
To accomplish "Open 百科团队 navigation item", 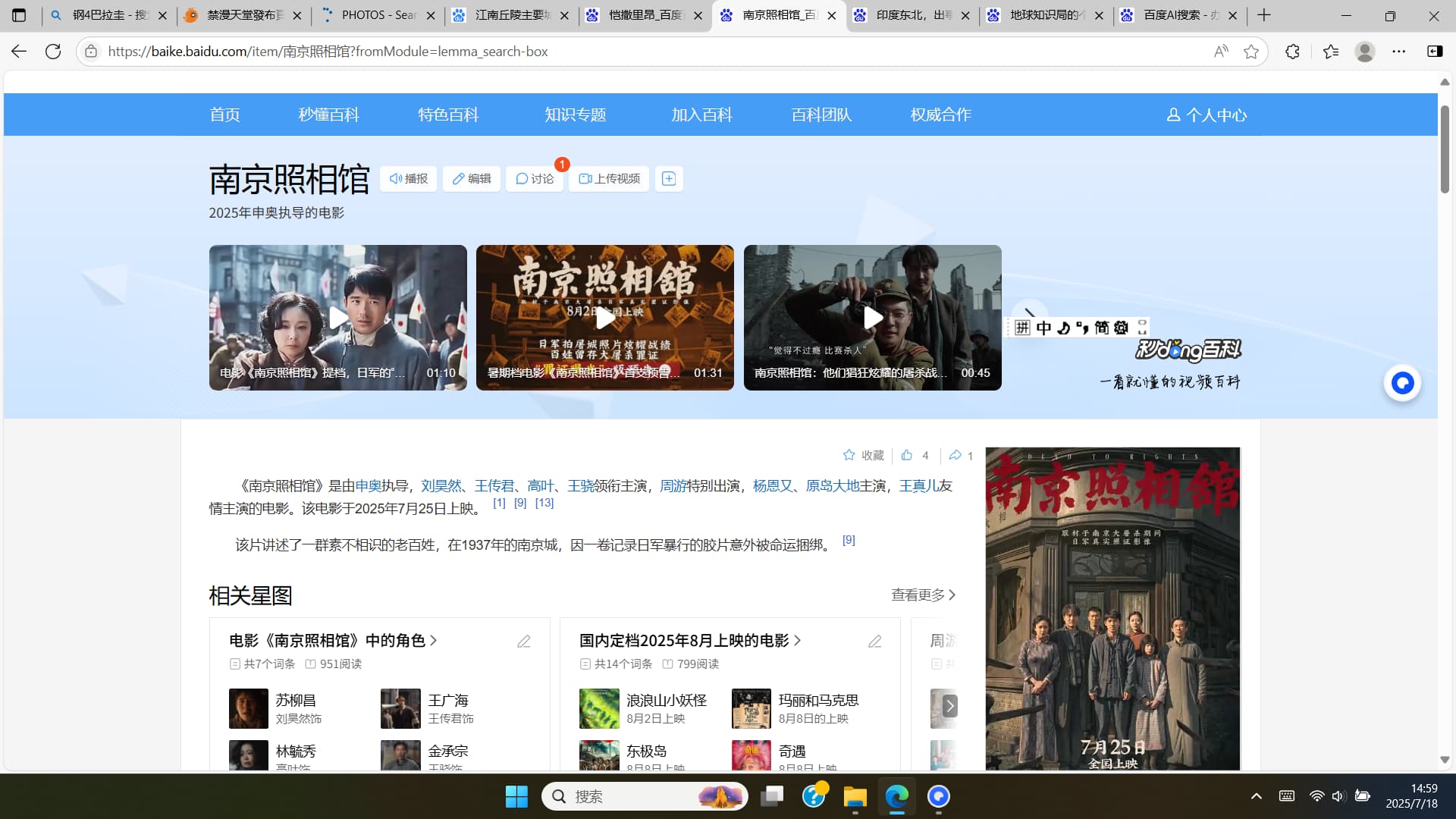I will 821,115.
